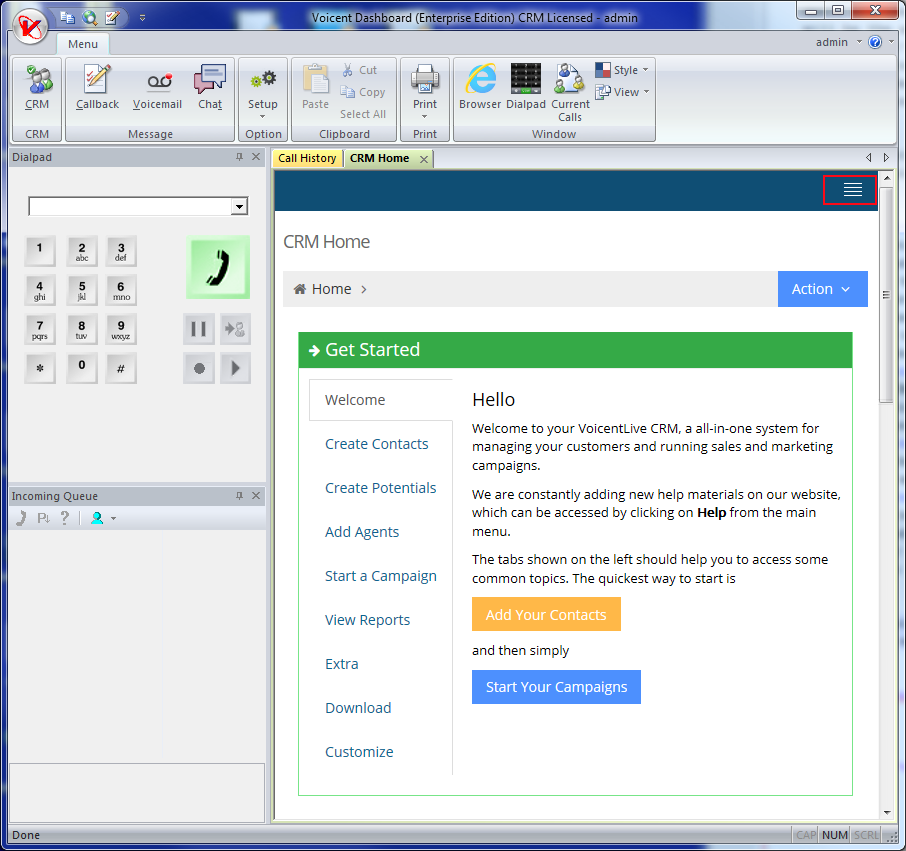Open the Browser window icon
906x851 pixels.
(x=480, y=87)
